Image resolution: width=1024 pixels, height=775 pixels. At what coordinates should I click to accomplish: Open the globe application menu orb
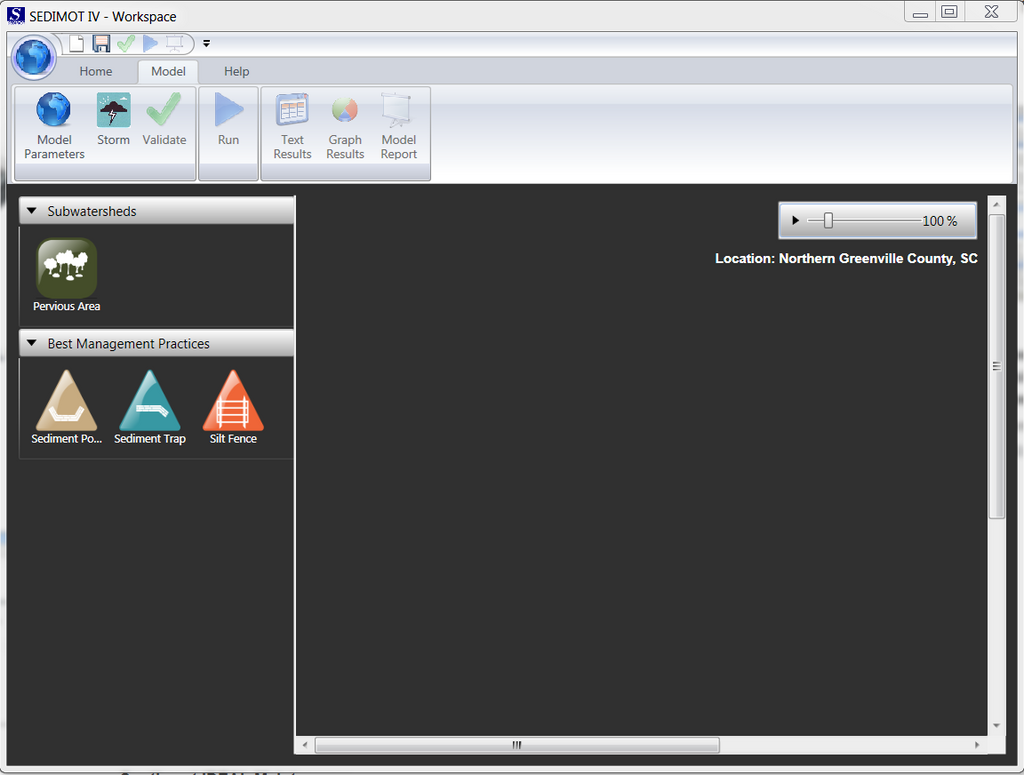tap(33, 57)
